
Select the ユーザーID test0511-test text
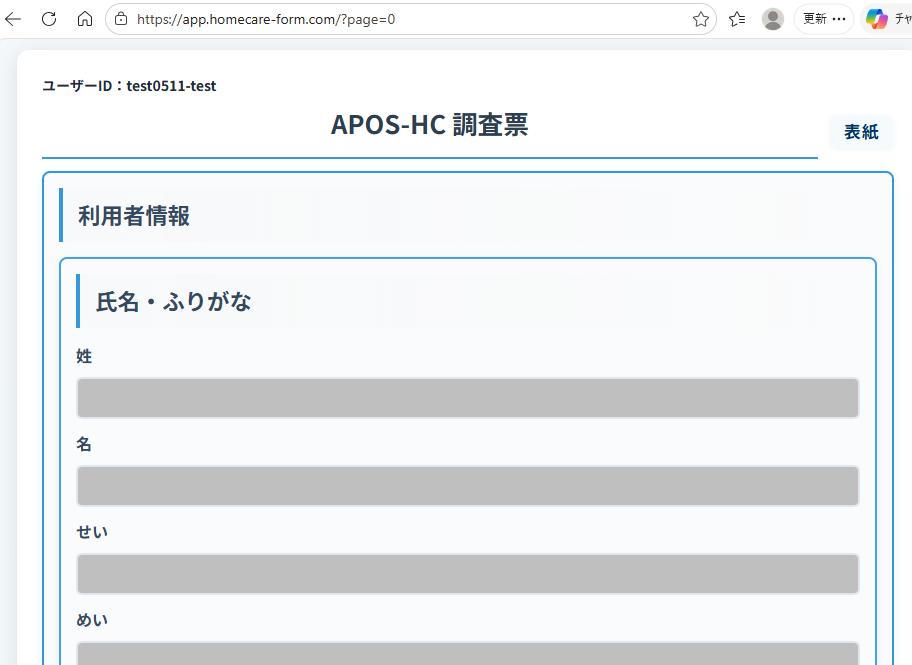[x=129, y=86]
